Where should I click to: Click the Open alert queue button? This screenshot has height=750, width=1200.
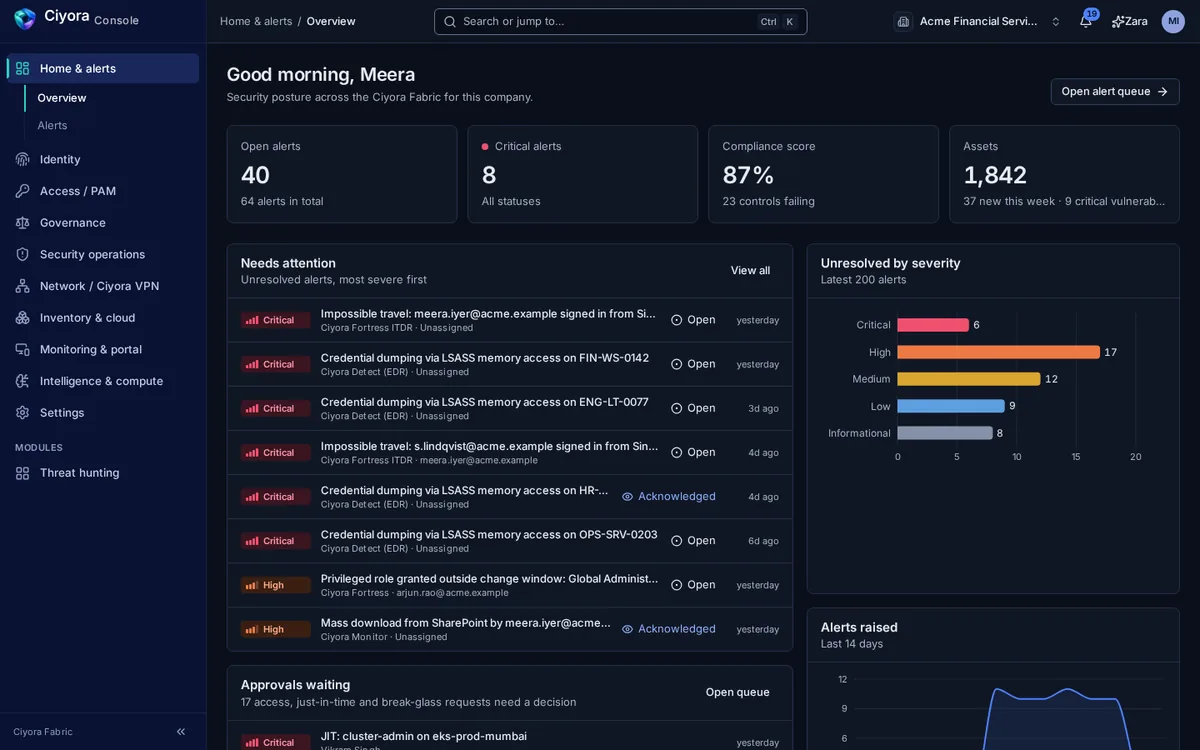tap(1115, 91)
